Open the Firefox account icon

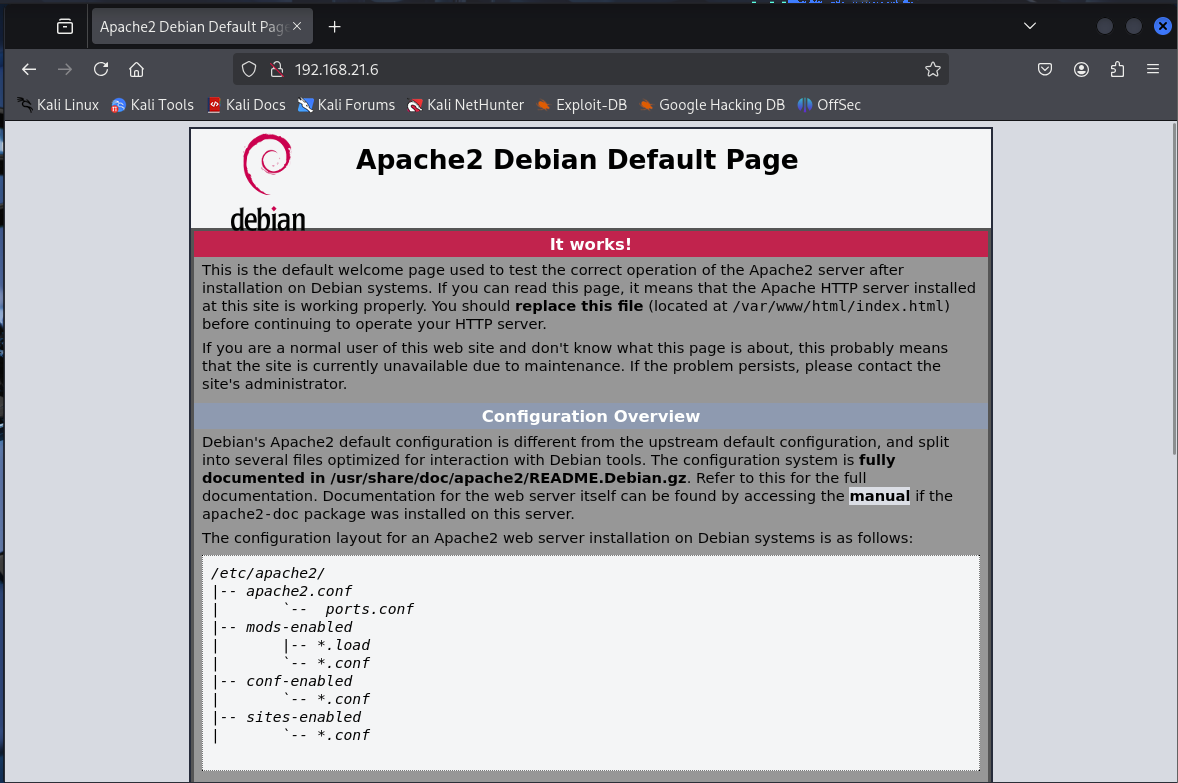pyautogui.click(x=1081, y=69)
